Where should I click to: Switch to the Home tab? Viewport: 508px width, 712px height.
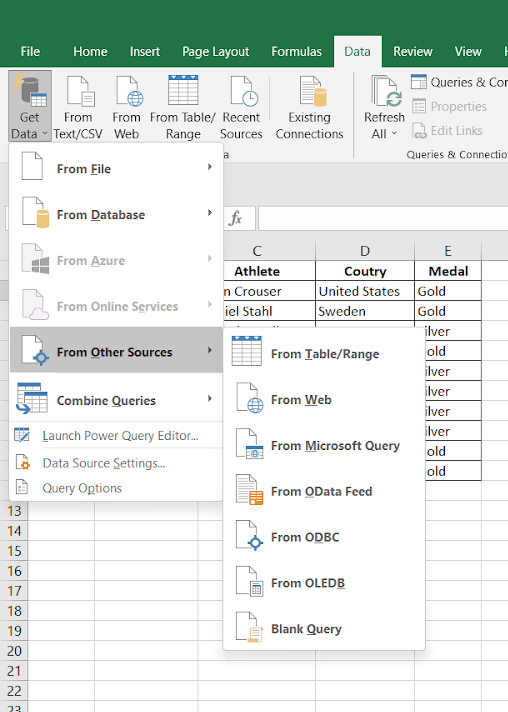click(90, 51)
